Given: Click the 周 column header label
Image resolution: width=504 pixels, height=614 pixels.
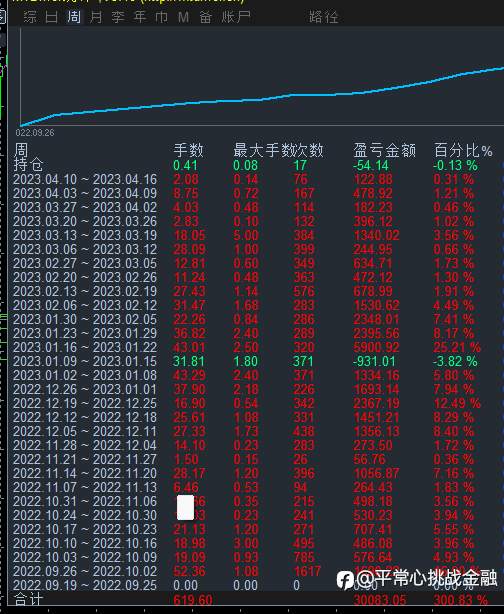Looking at the screenshot, I should click(x=21, y=149).
